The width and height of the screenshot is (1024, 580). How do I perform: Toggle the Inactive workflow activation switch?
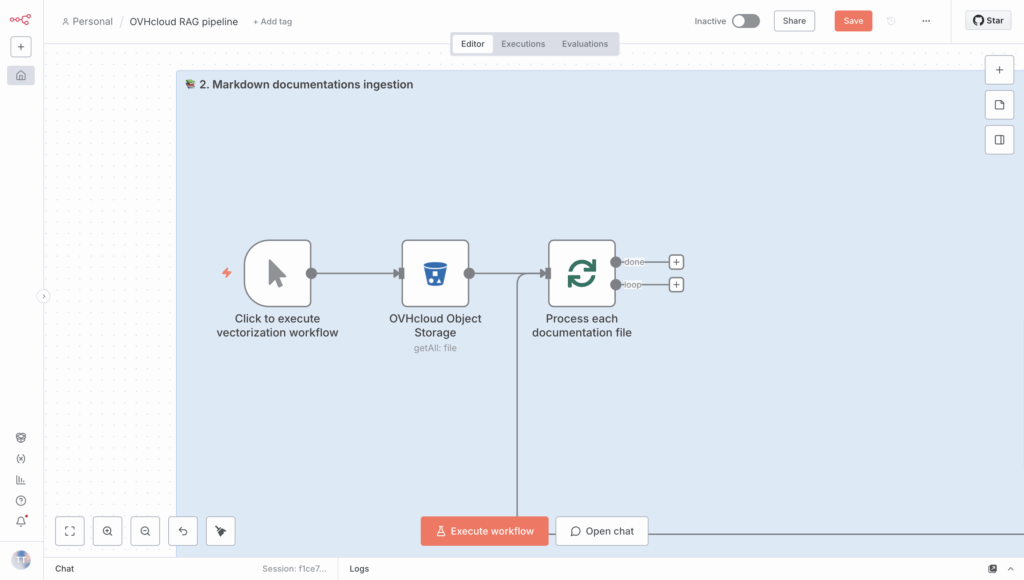pyautogui.click(x=745, y=21)
